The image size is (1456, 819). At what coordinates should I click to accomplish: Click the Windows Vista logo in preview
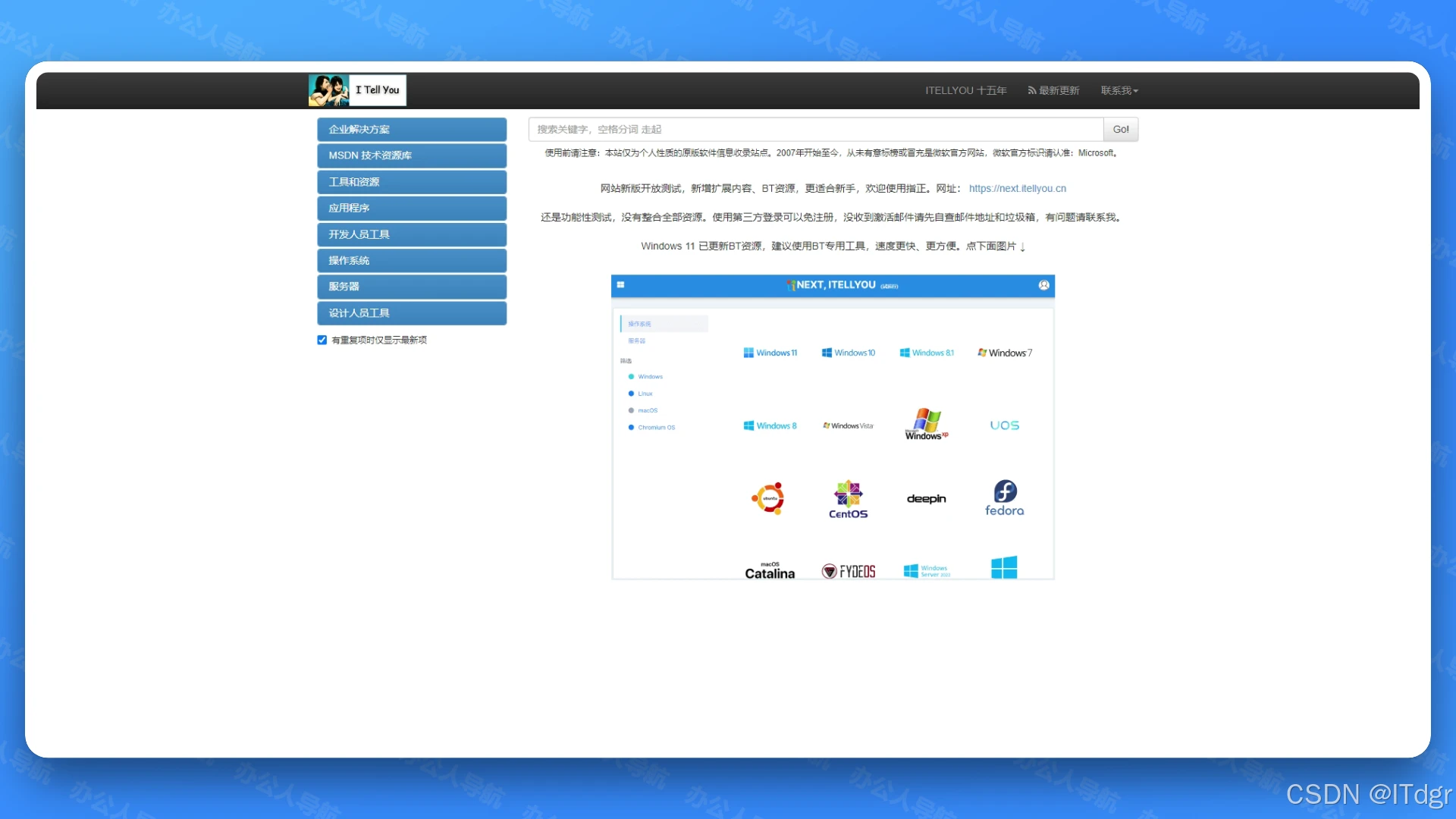(849, 426)
